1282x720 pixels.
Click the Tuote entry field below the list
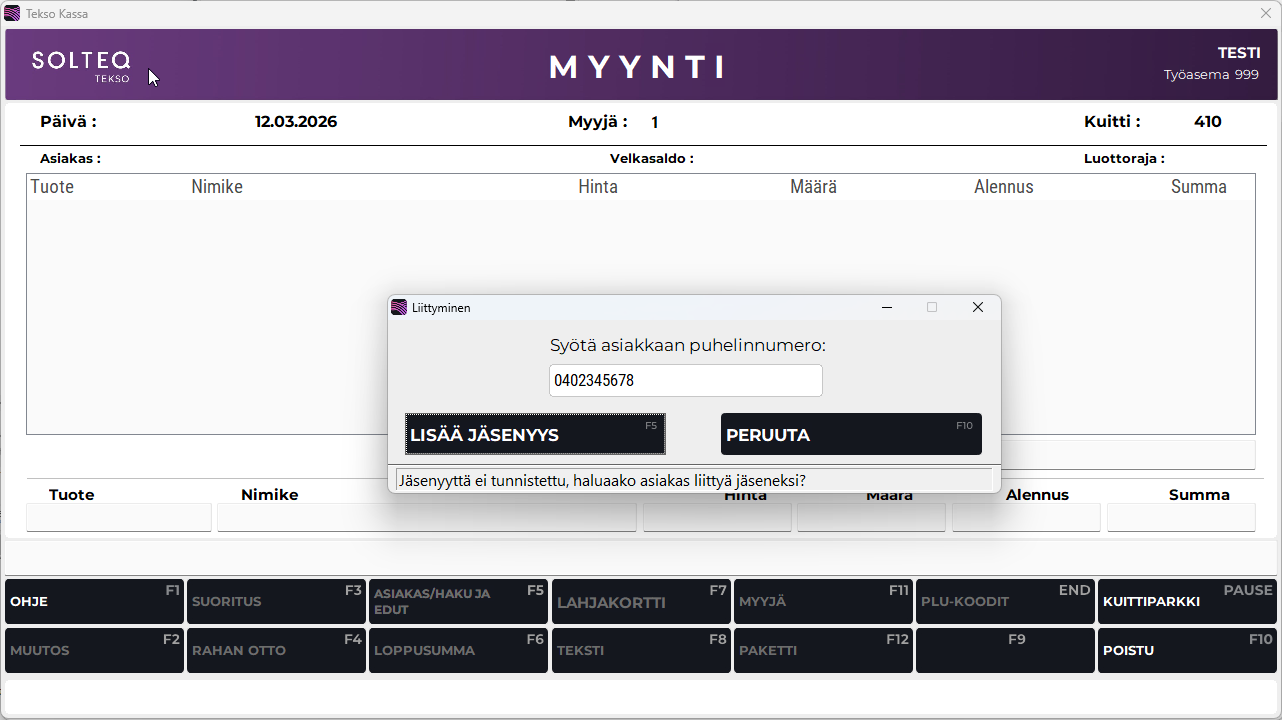click(119, 518)
